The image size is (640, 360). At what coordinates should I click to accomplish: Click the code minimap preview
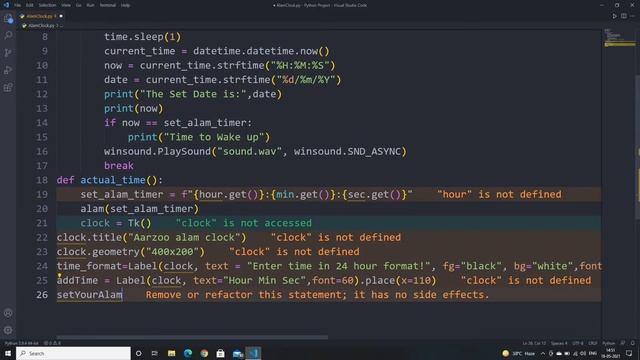(x=619, y=38)
